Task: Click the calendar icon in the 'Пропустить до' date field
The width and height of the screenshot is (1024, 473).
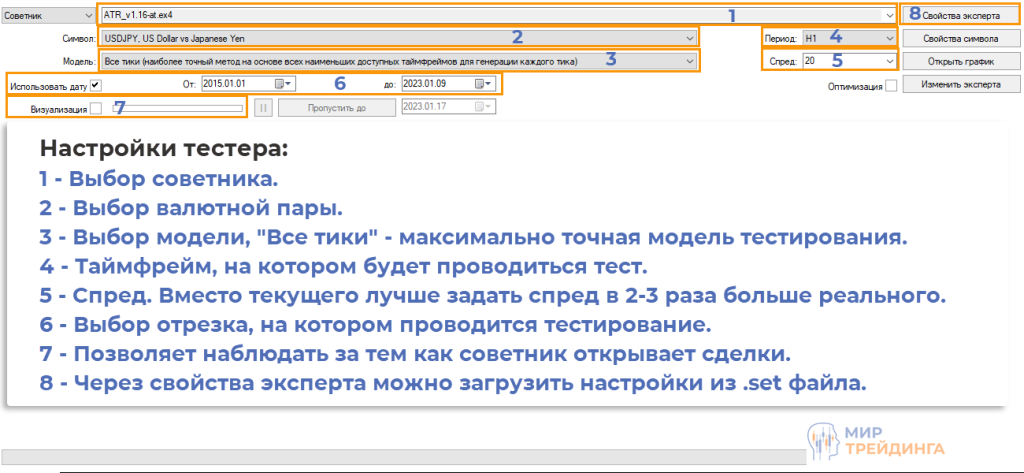Action: 481,108
